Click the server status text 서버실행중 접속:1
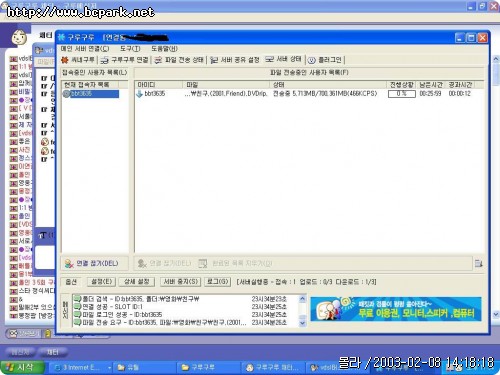The width and height of the screenshot is (500, 375). click(x=306, y=282)
